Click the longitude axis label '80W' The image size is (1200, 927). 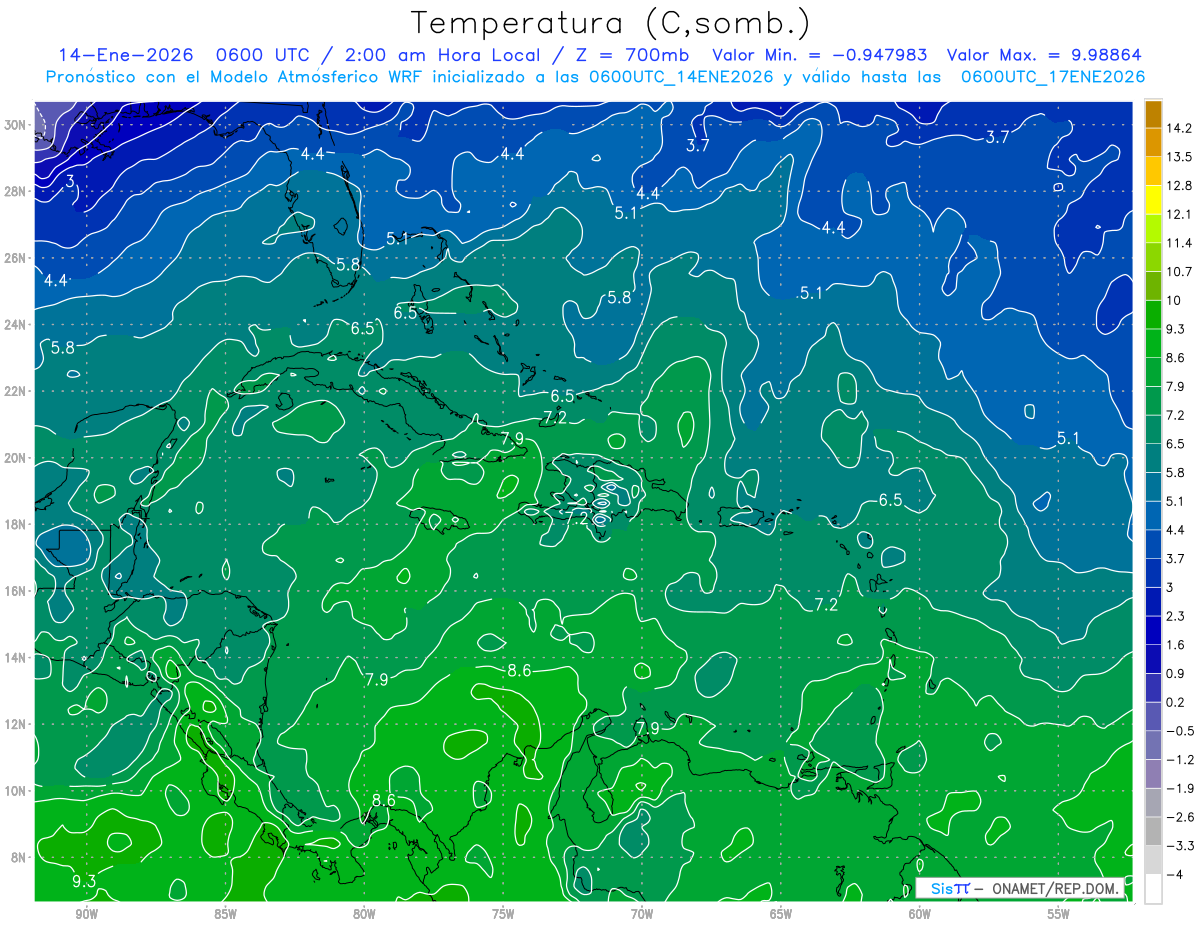pyautogui.click(x=364, y=914)
